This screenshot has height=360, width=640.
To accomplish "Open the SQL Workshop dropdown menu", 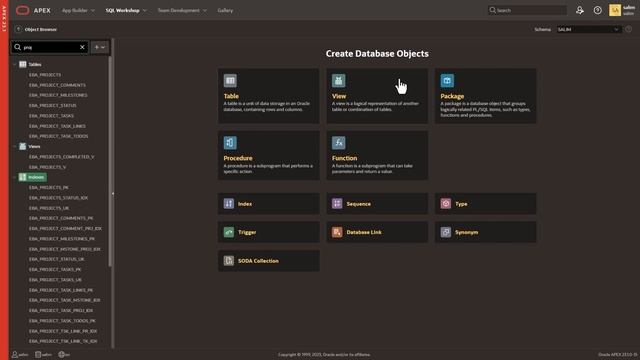I will [x=126, y=10].
